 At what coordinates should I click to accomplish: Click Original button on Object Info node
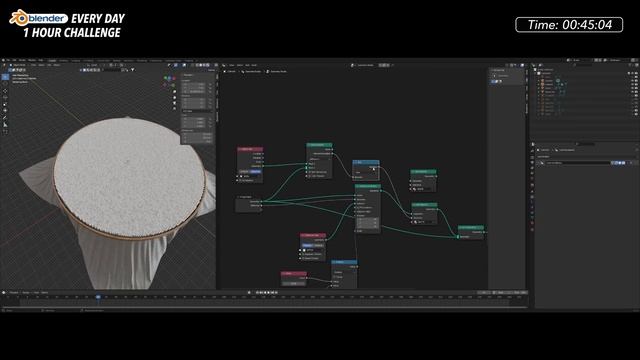pos(244,172)
